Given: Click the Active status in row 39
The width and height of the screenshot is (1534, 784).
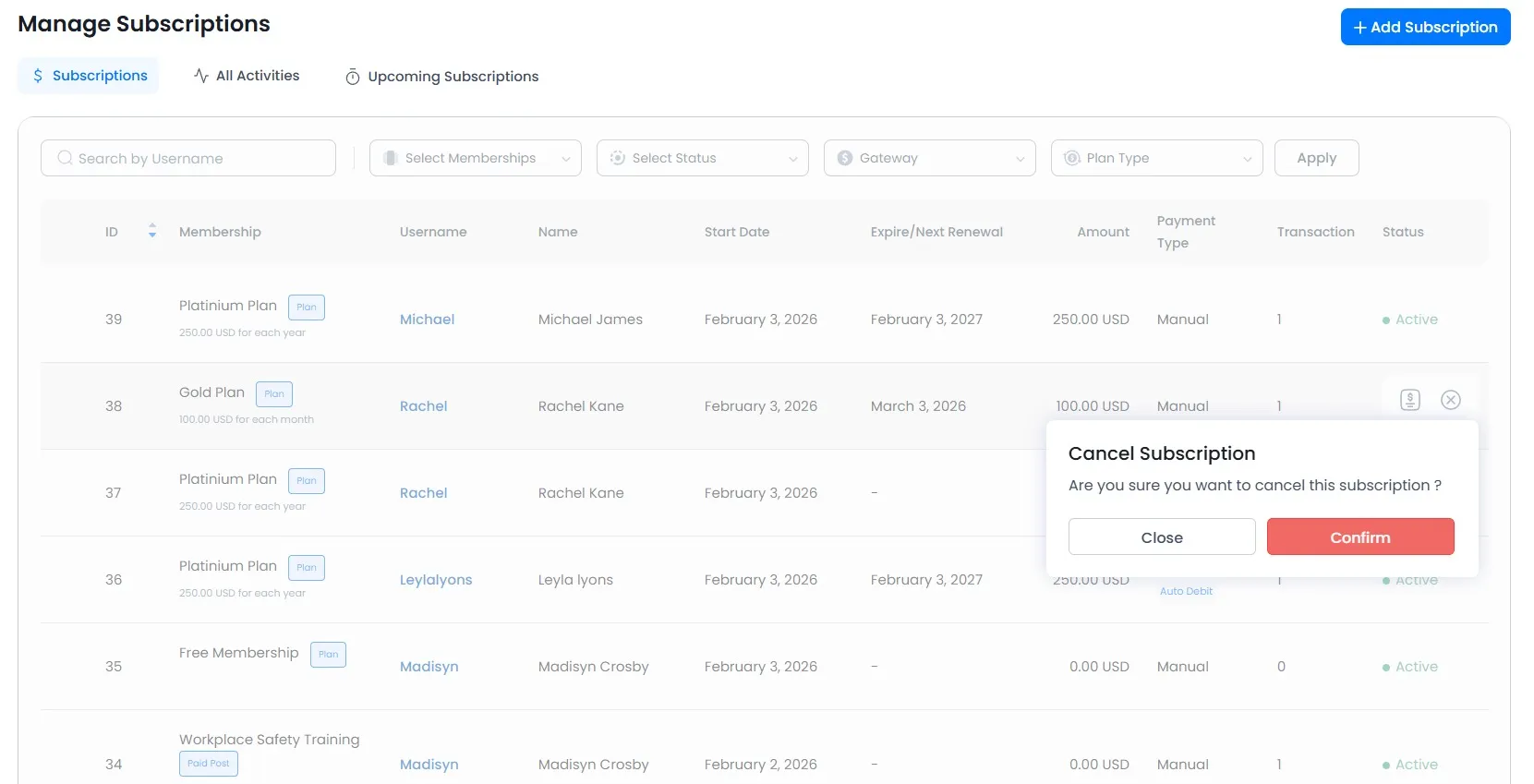Looking at the screenshot, I should click(x=1410, y=320).
